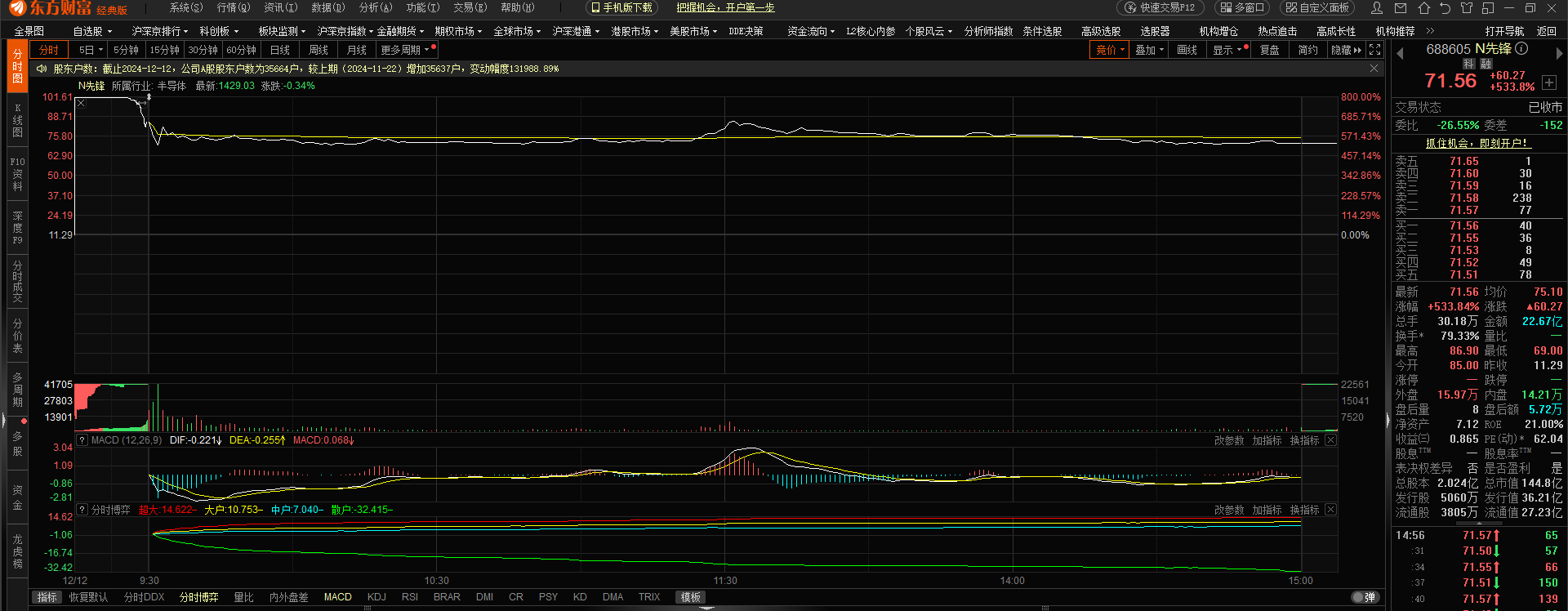The height and width of the screenshot is (611, 1568).
Task: Click the 快速交易F12 button
Action: pyautogui.click(x=1160, y=7)
